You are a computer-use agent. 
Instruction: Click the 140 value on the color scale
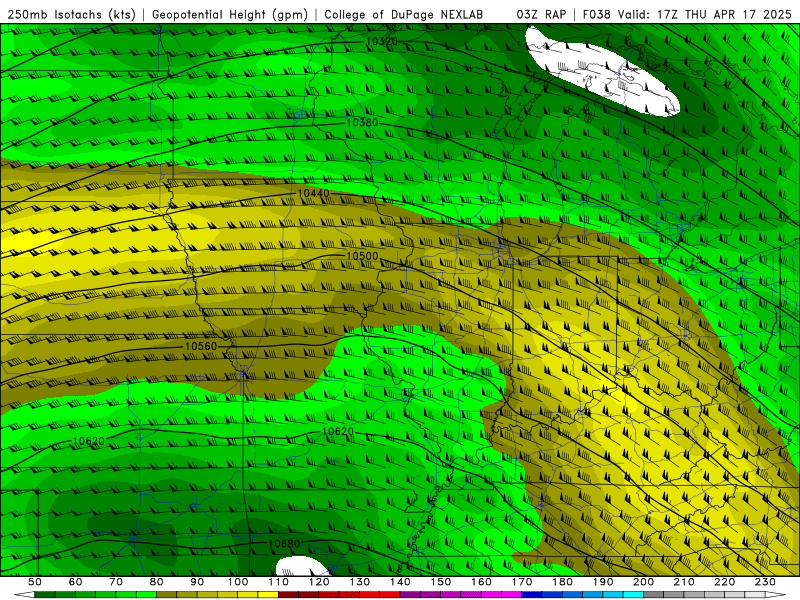click(400, 582)
